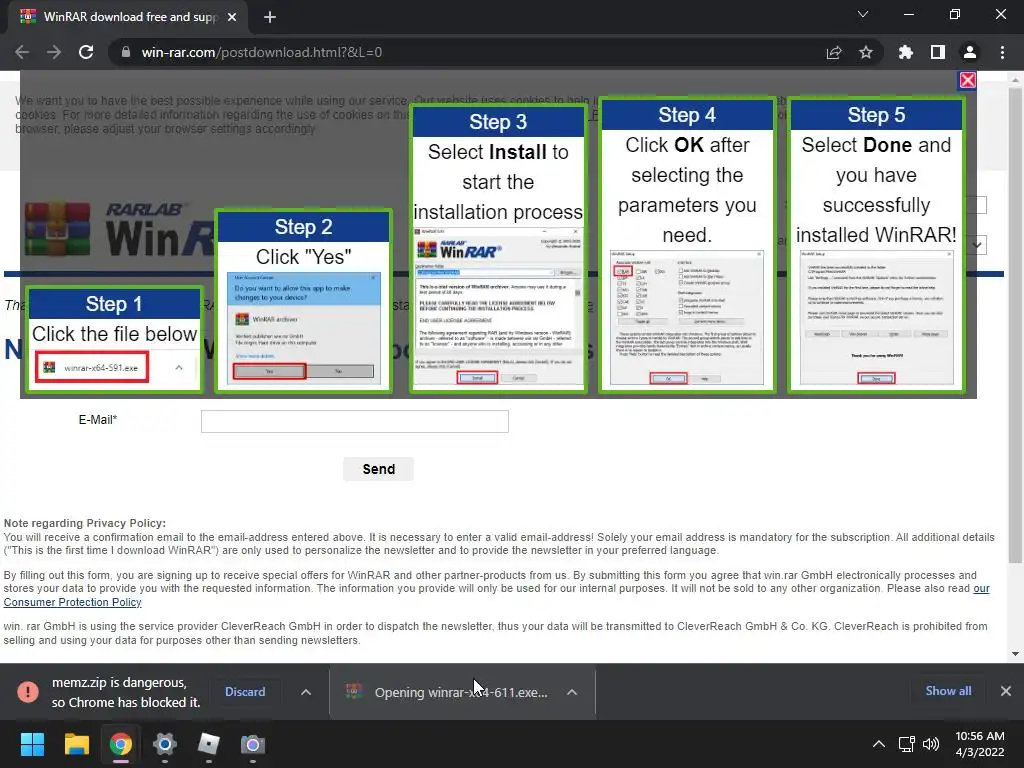This screenshot has height=768, width=1024.
Task: Click the red warning icon for memz.zip
Action: [x=28, y=692]
